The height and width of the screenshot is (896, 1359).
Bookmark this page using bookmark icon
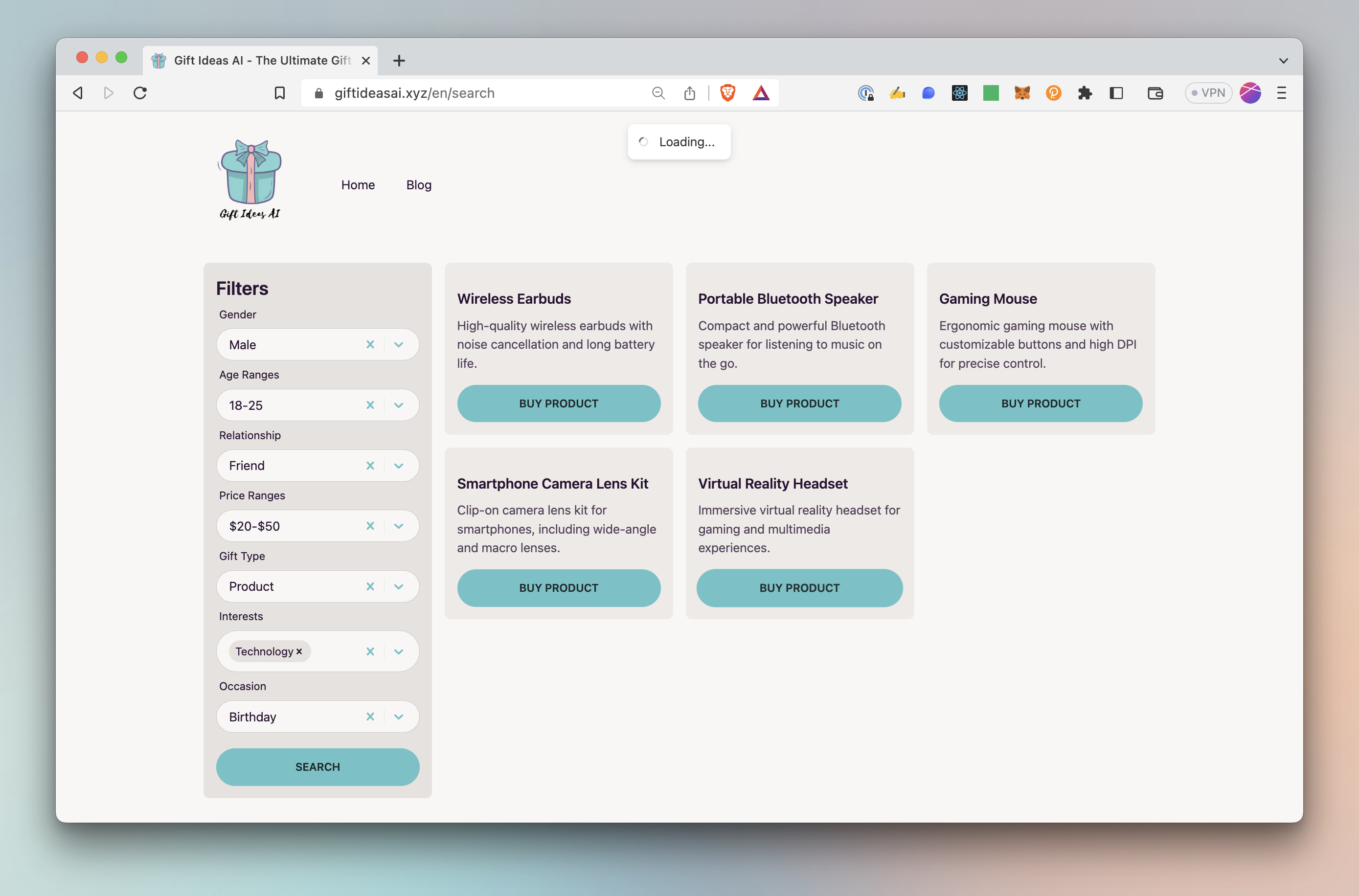pos(279,92)
